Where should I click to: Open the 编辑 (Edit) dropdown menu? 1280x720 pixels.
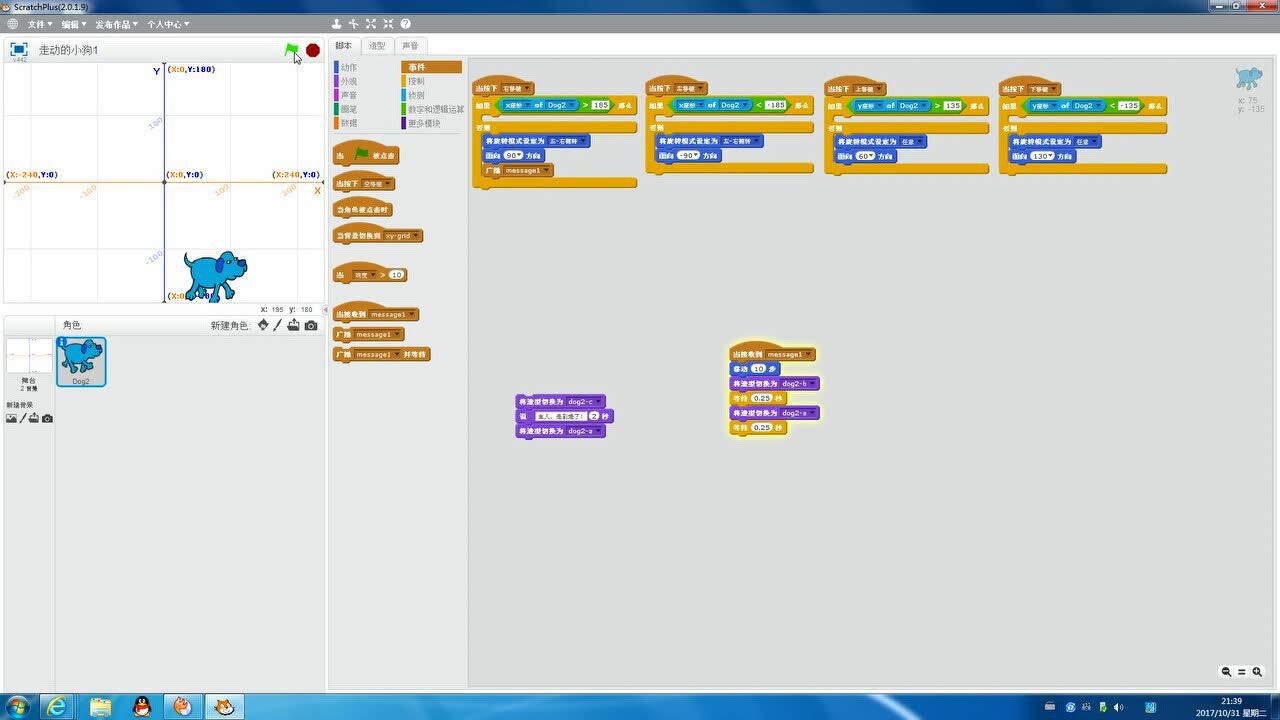coord(74,24)
